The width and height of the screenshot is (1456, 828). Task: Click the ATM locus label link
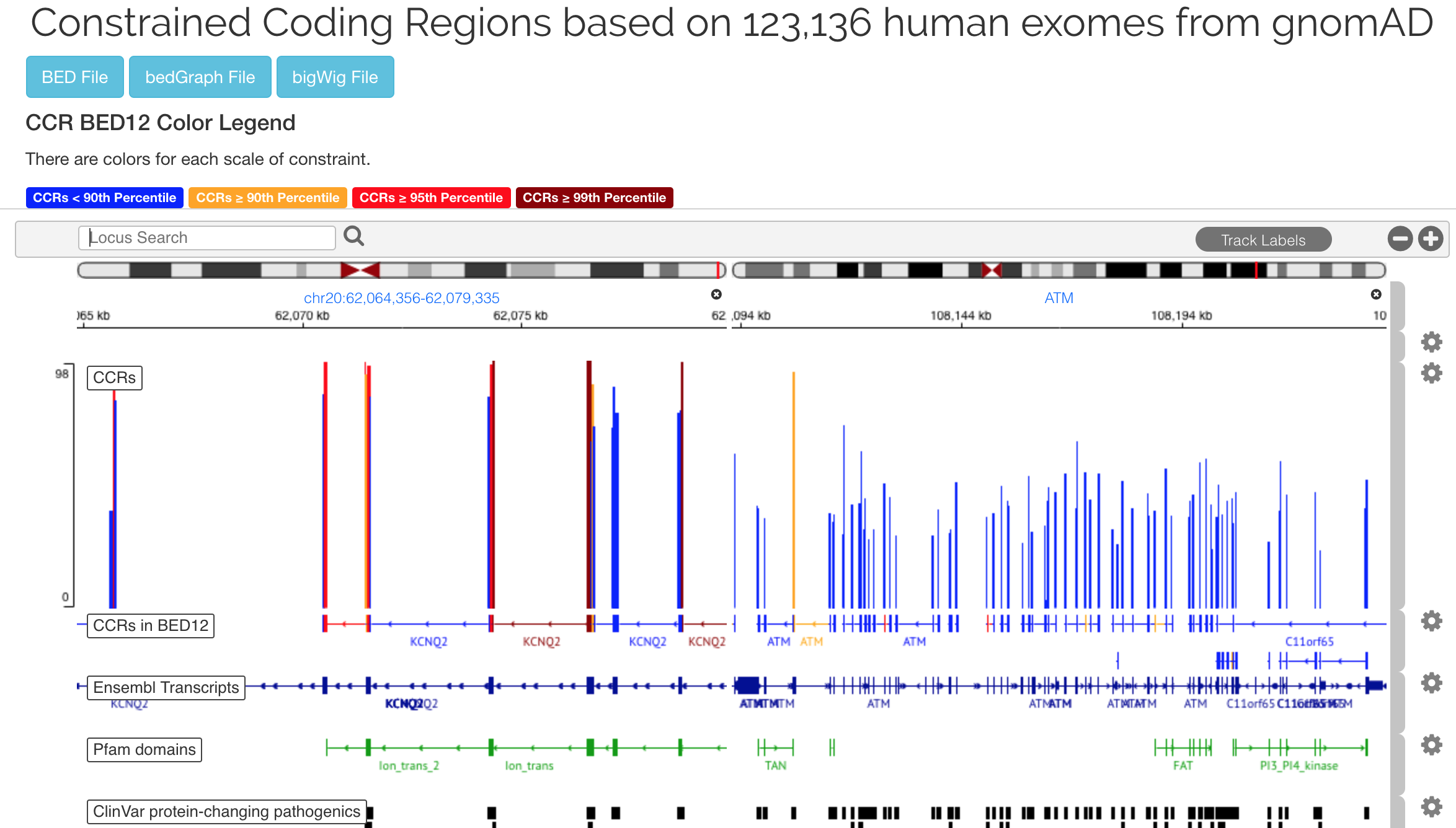pyautogui.click(x=1059, y=298)
